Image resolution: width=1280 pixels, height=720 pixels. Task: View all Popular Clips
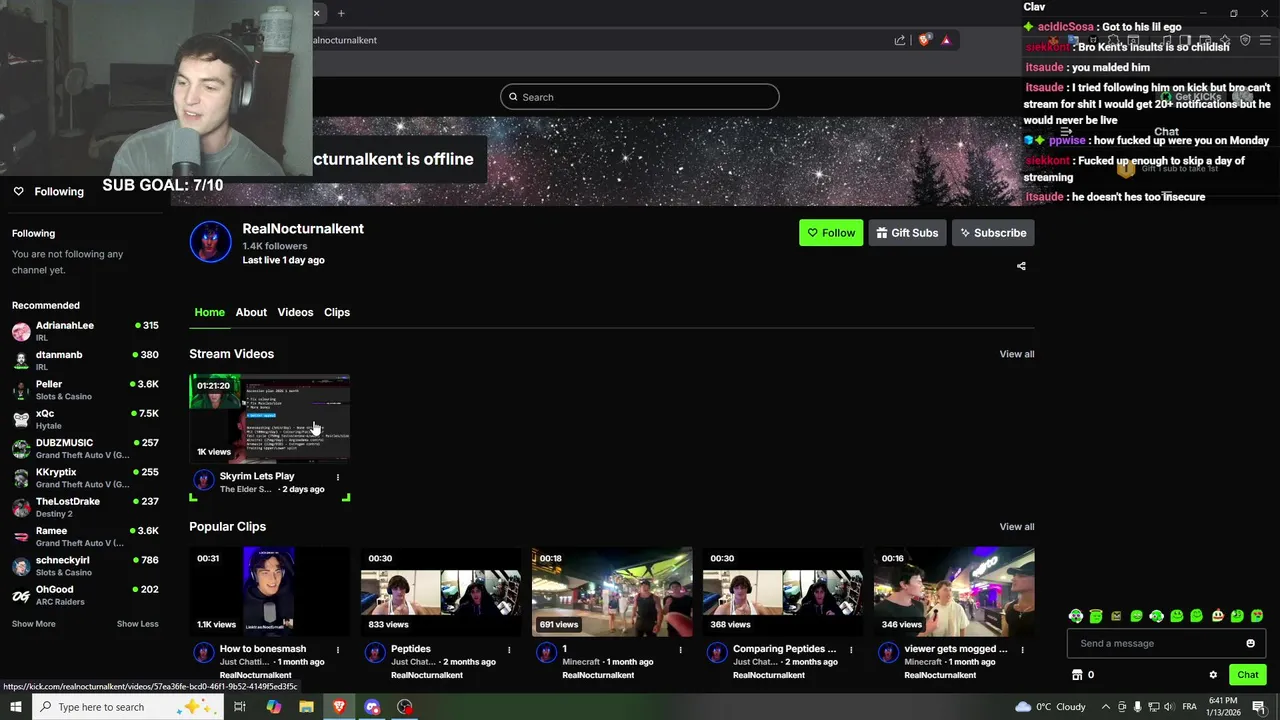pos(1017,527)
